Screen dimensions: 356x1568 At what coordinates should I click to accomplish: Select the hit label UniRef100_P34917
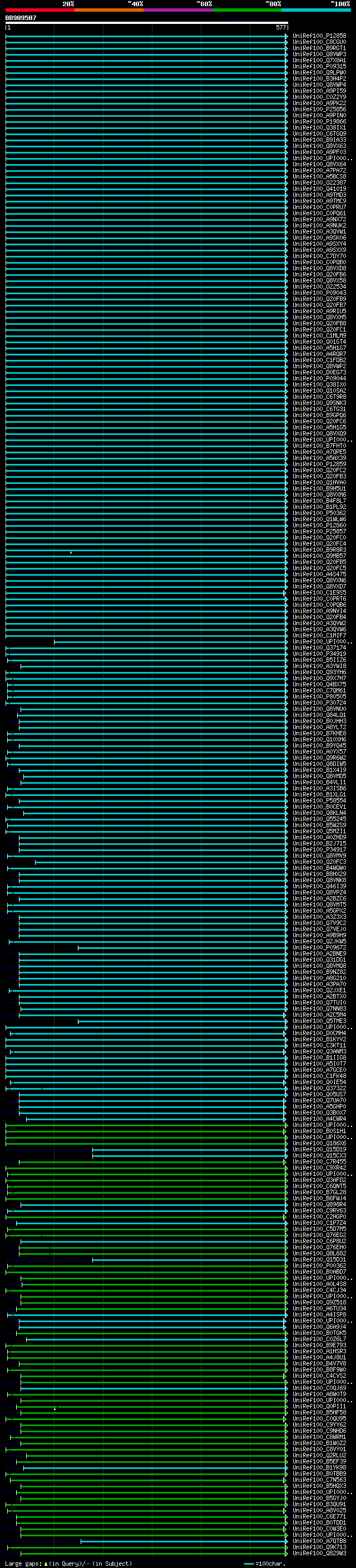tap(319, 850)
